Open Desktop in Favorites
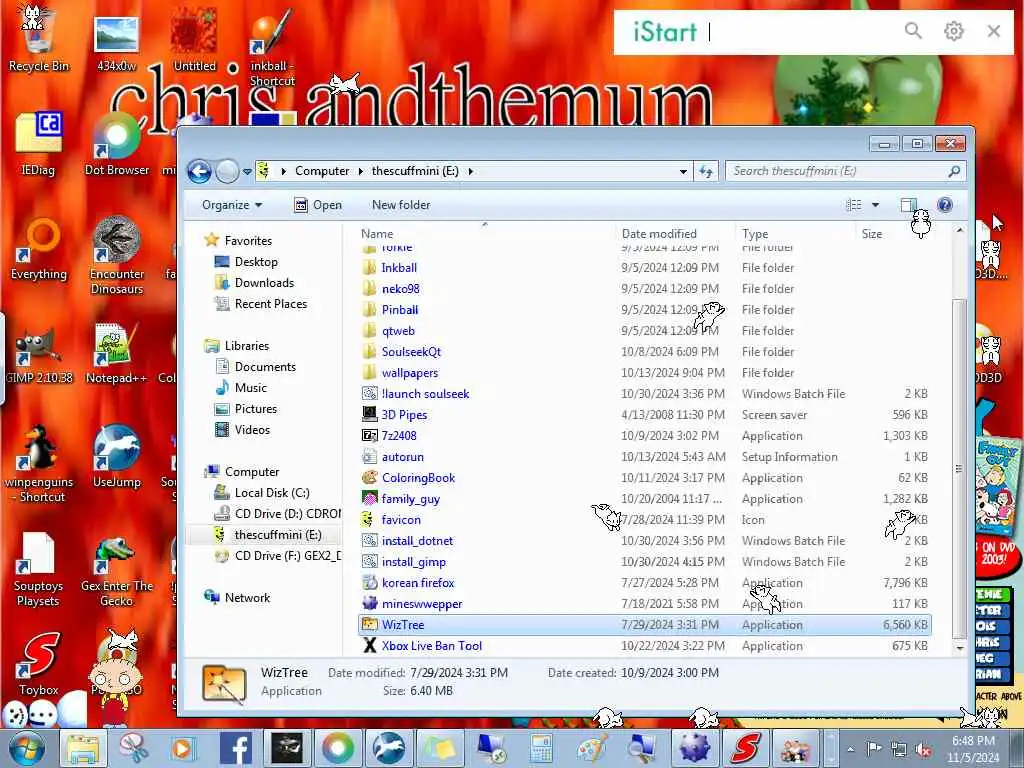Image resolution: width=1024 pixels, height=768 pixels. click(247, 262)
